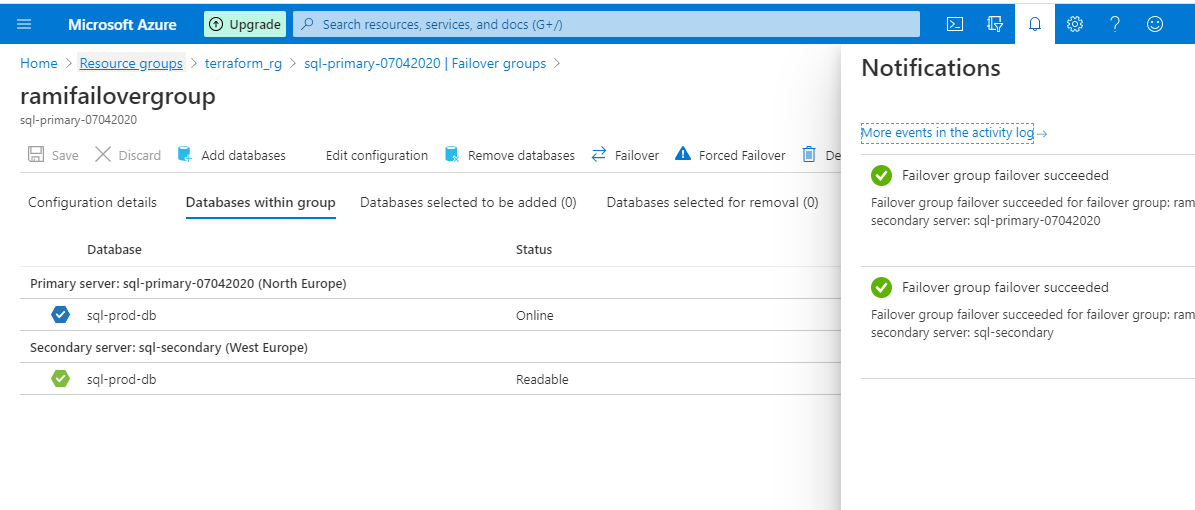
Task: Open the sql-primary-07042020 Failover groups breadcrumb
Action: (x=425, y=63)
